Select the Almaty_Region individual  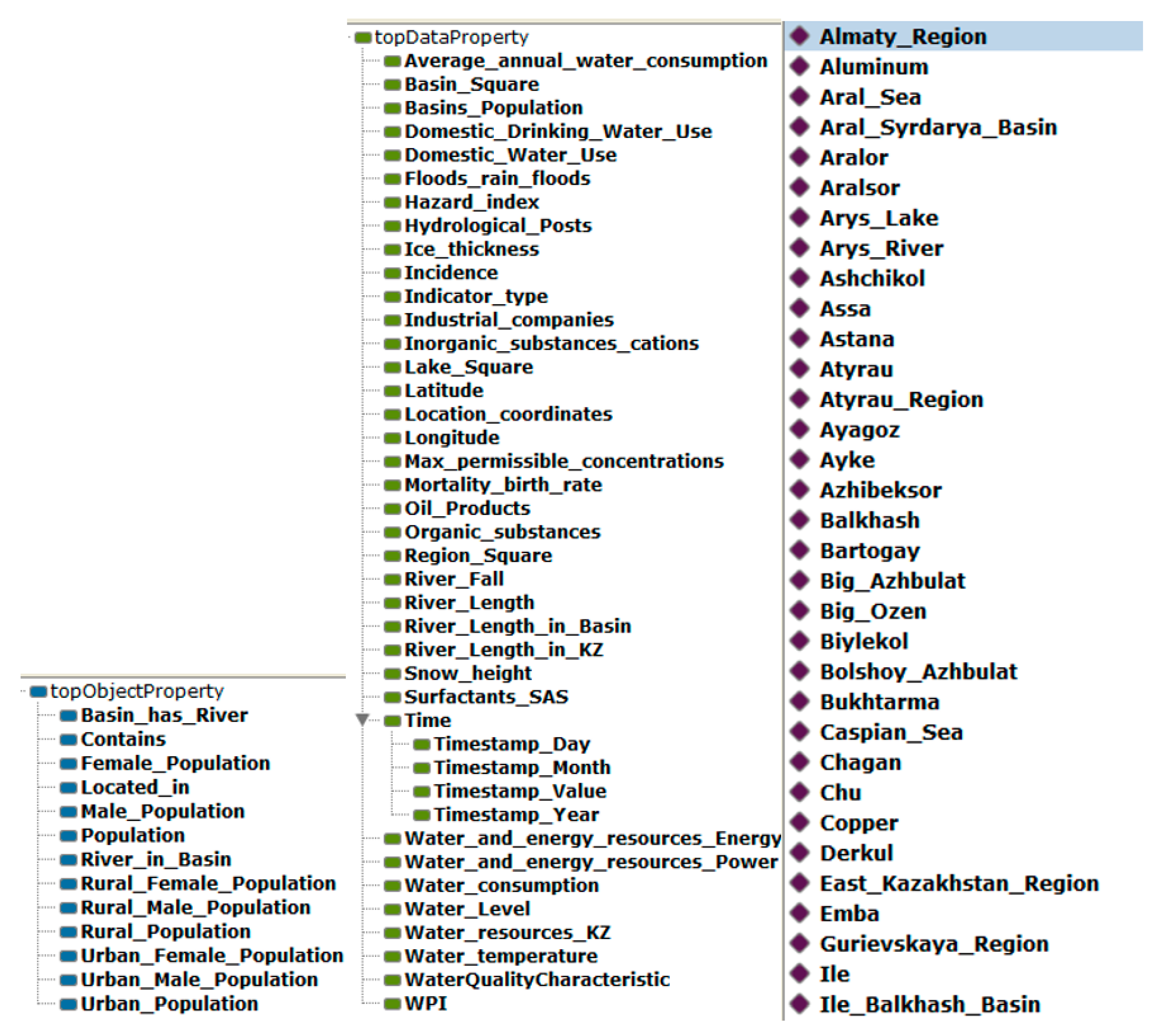pyautogui.click(x=902, y=37)
